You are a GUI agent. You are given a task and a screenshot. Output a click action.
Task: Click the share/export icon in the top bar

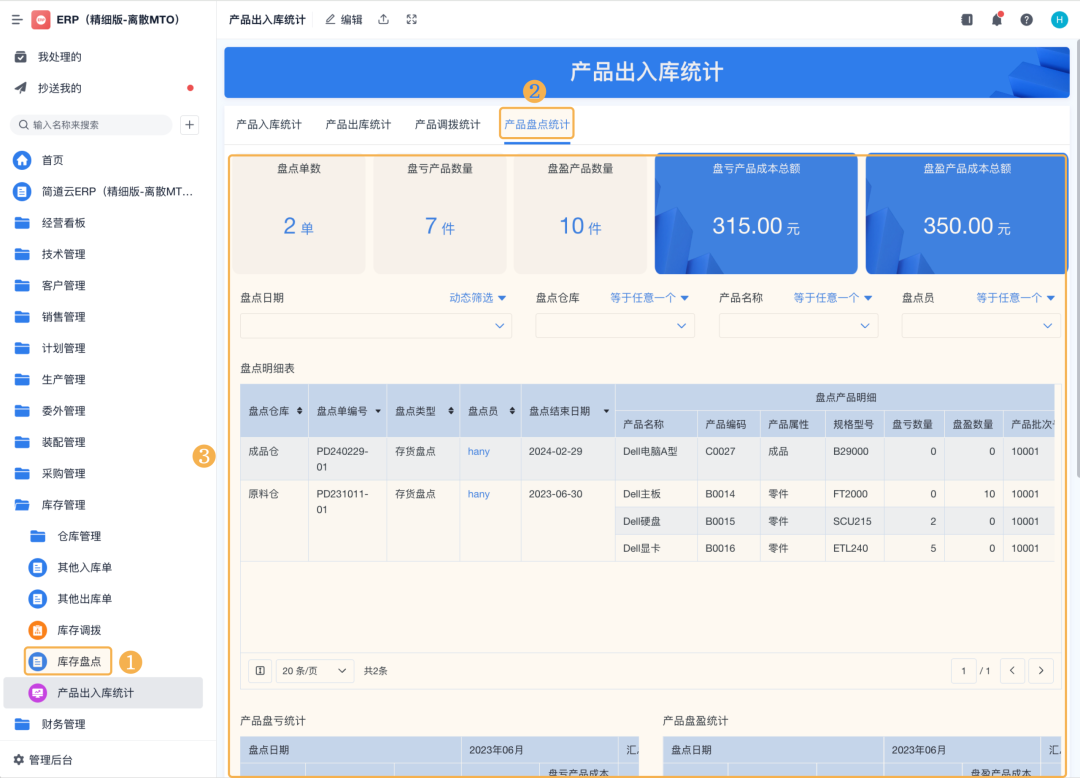tap(384, 19)
